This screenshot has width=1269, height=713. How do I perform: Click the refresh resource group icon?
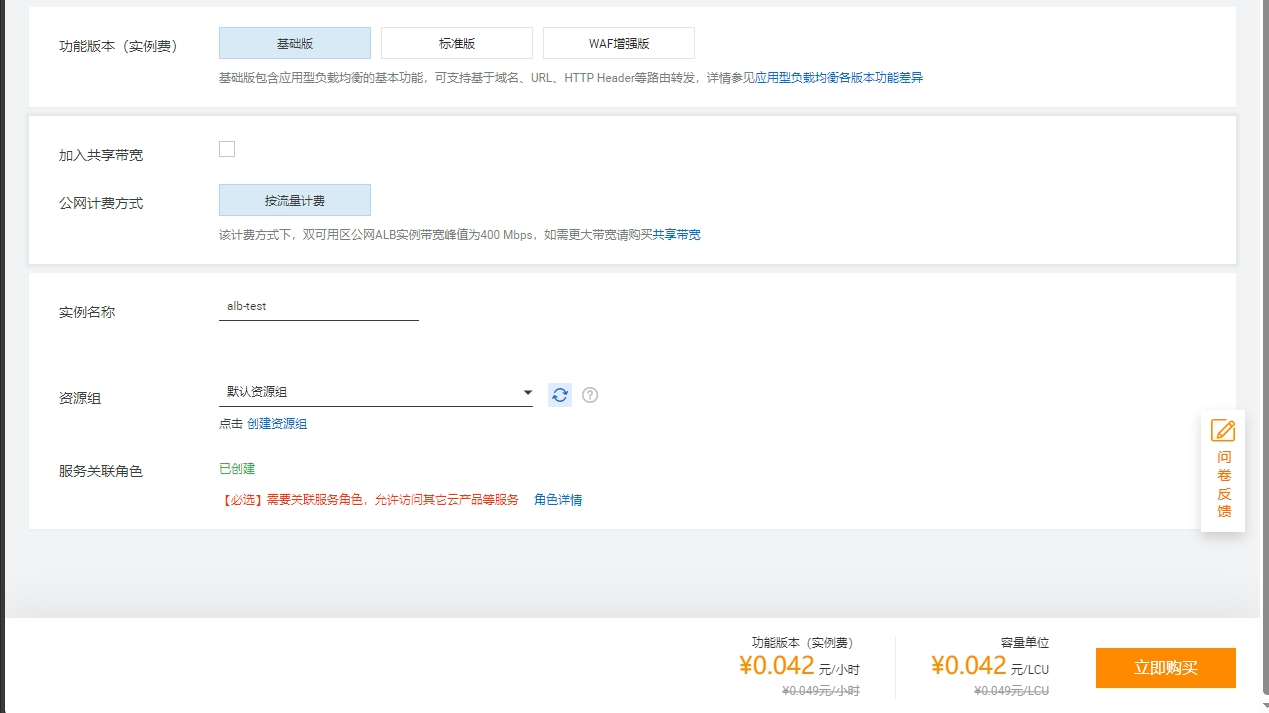click(x=559, y=395)
